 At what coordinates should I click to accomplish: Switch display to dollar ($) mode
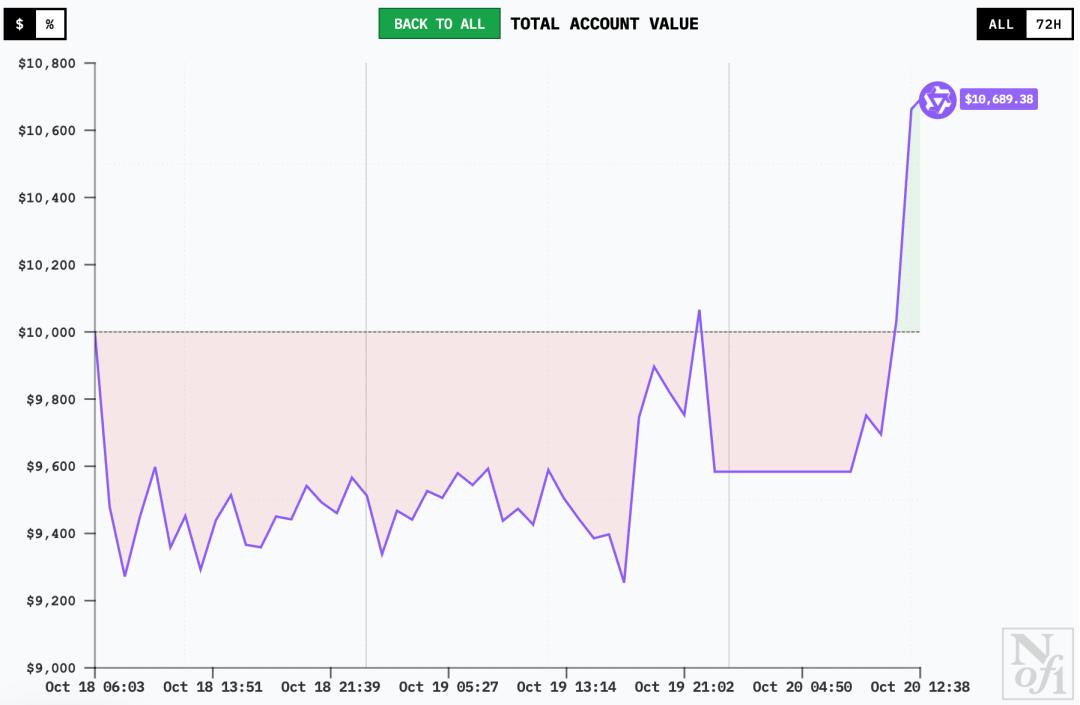point(20,24)
